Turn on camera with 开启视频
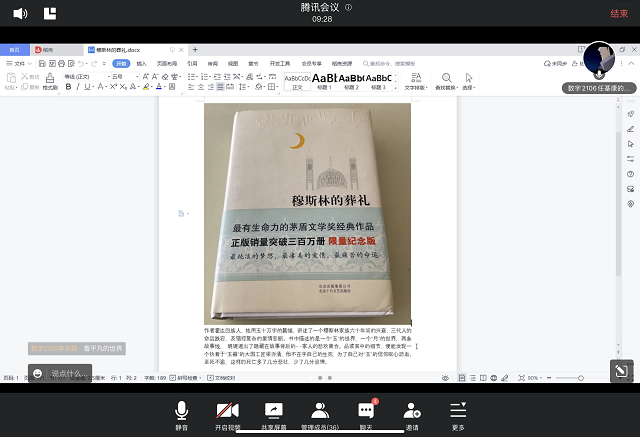This screenshot has width=640, height=437. coord(228,415)
